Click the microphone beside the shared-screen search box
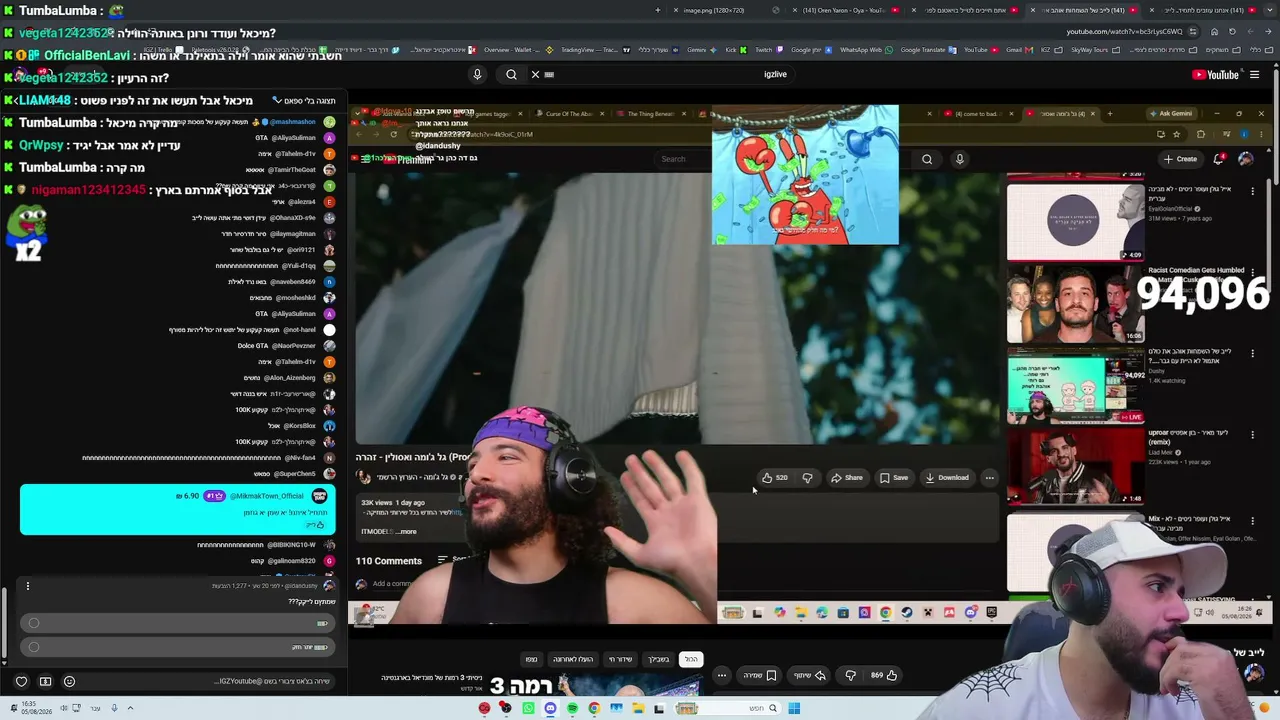1280x720 pixels. 959,159
